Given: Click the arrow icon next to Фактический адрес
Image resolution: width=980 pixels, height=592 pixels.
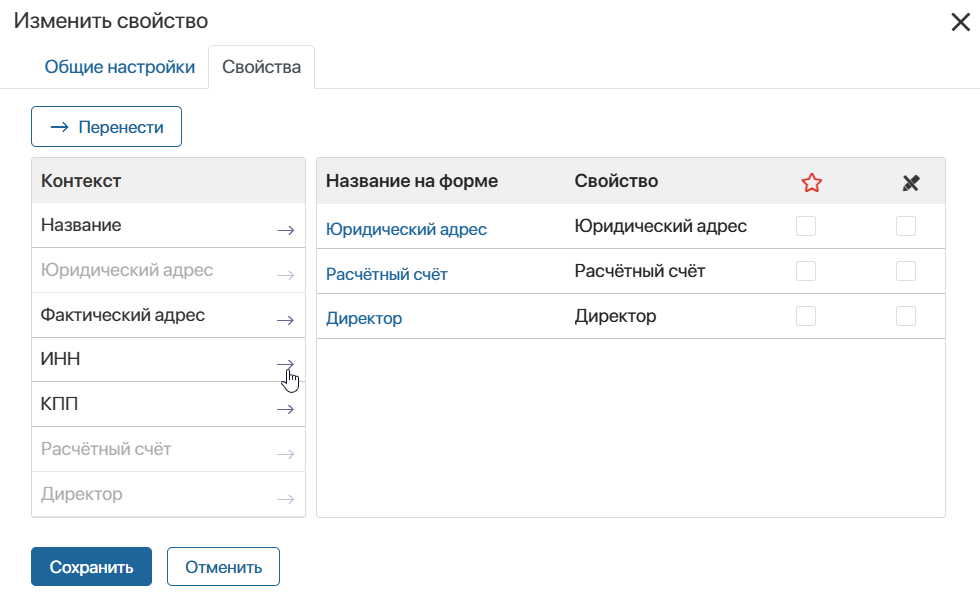Looking at the screenshot, I should [287, 318].
